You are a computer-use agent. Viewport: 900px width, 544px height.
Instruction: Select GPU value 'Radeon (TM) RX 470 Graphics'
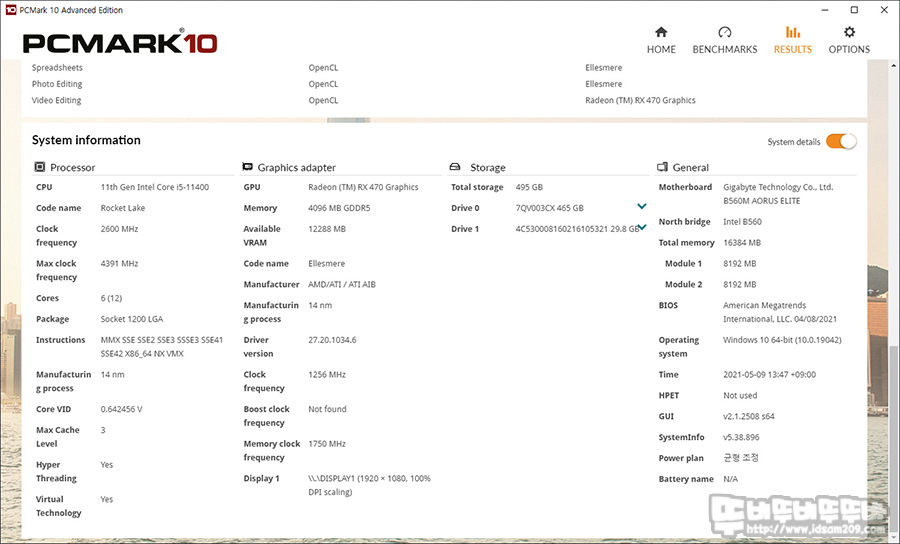[x=363, y=187]
